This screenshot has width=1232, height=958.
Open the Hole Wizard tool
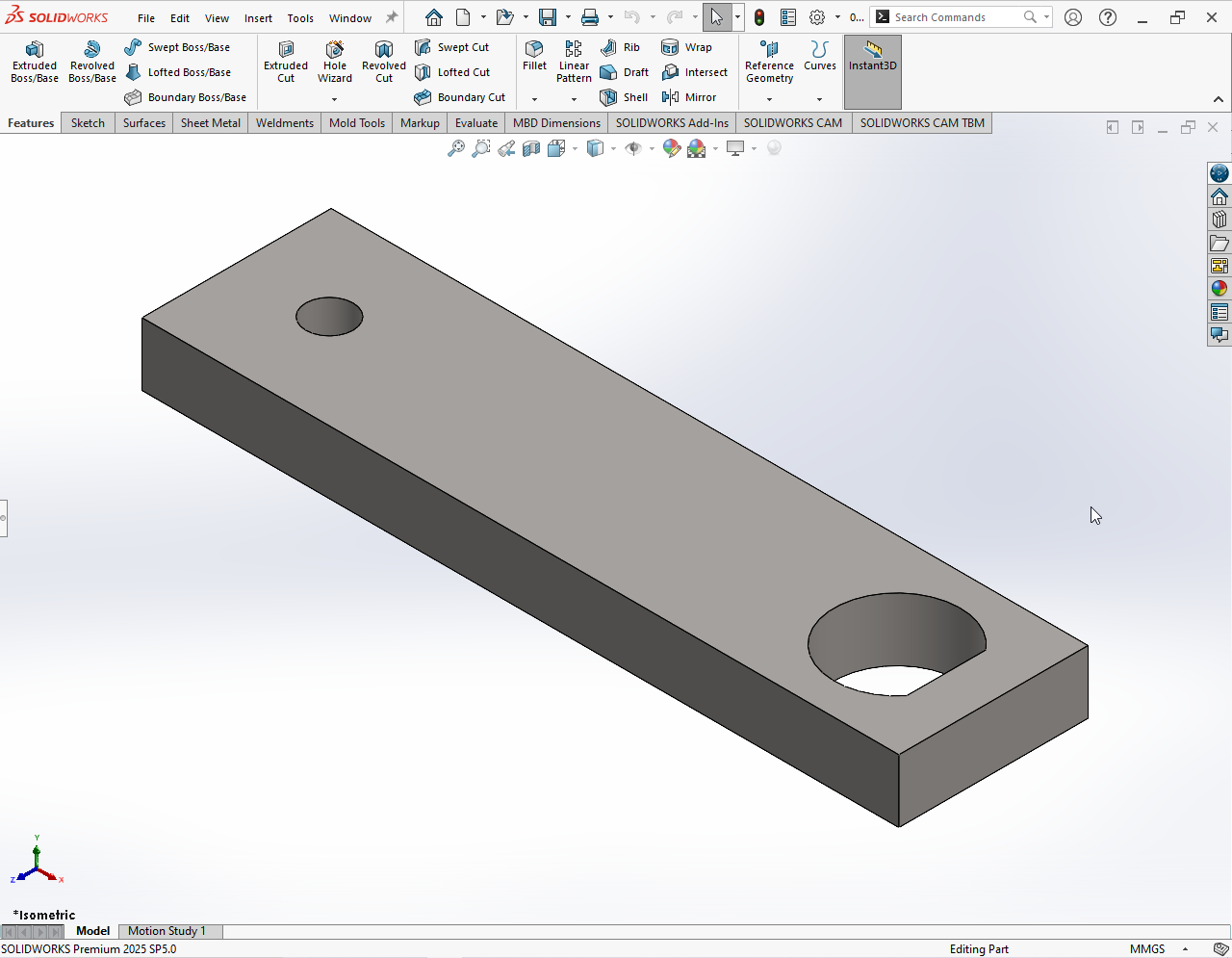[335, 62]
